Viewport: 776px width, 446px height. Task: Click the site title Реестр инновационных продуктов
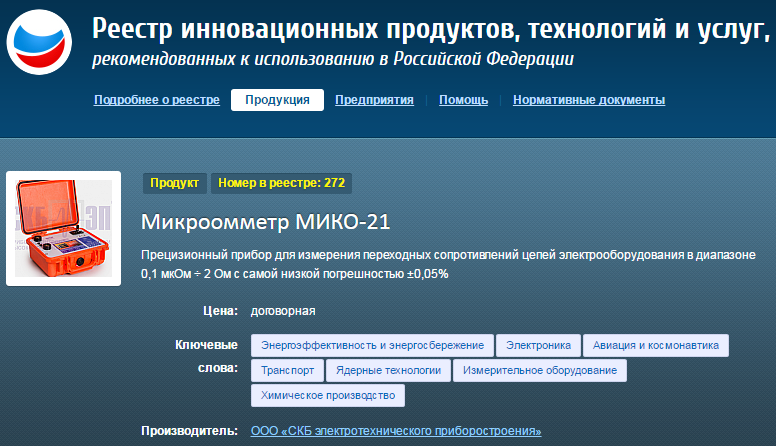pyautogui.click(x=431, y=29)
